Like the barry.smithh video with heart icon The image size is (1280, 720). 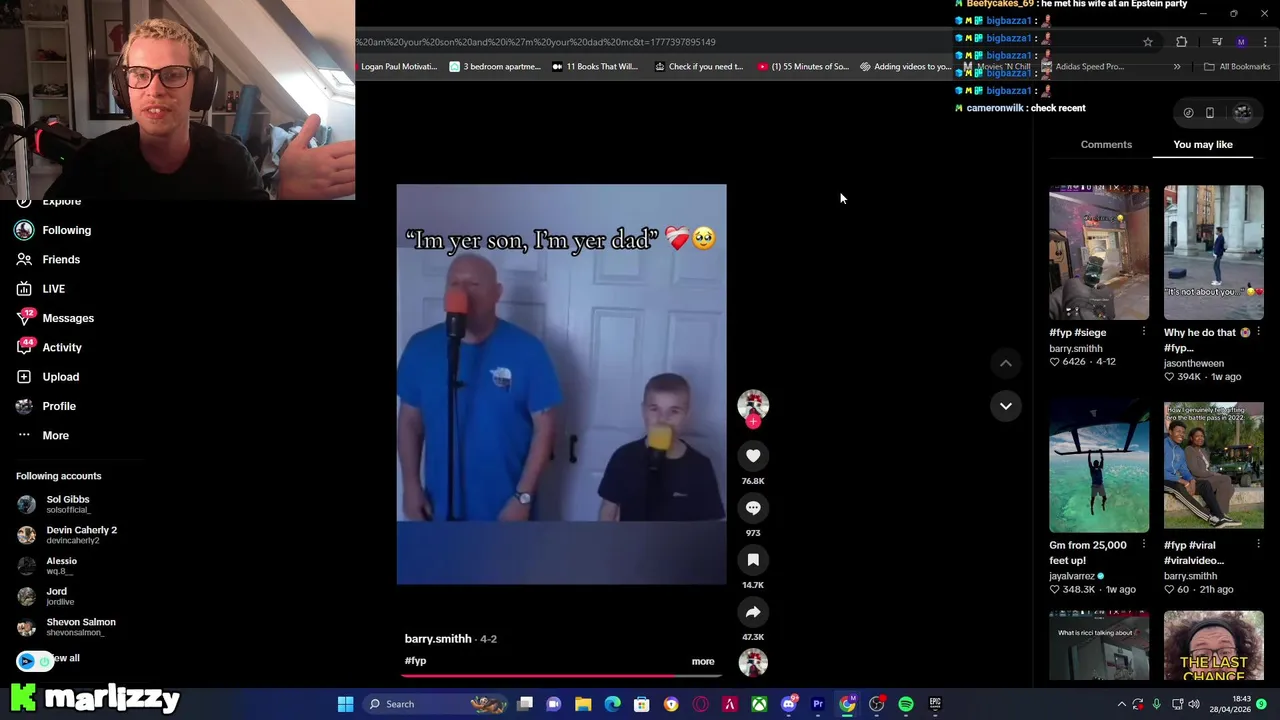pos(753,456)
